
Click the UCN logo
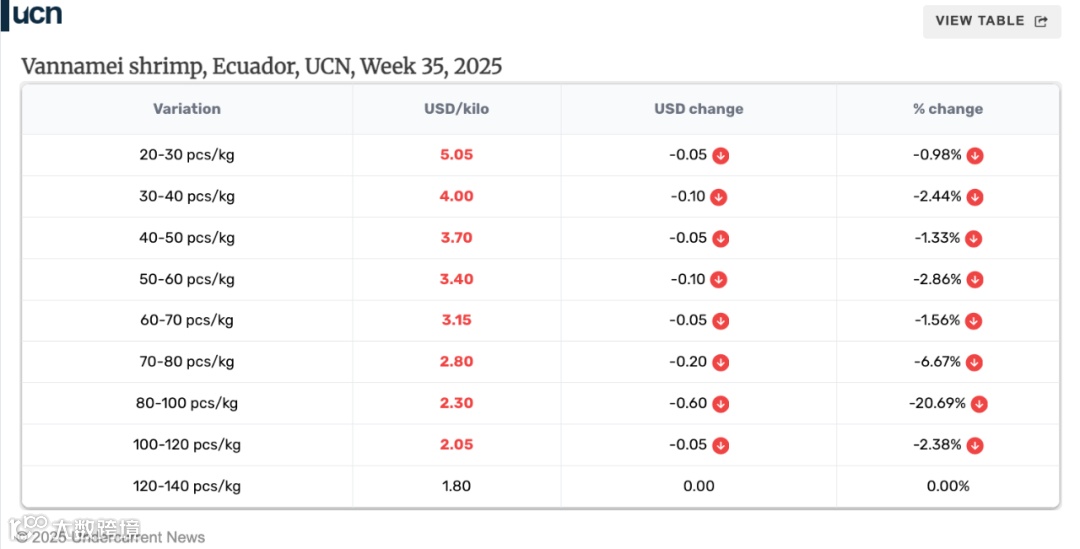point(33,15)
